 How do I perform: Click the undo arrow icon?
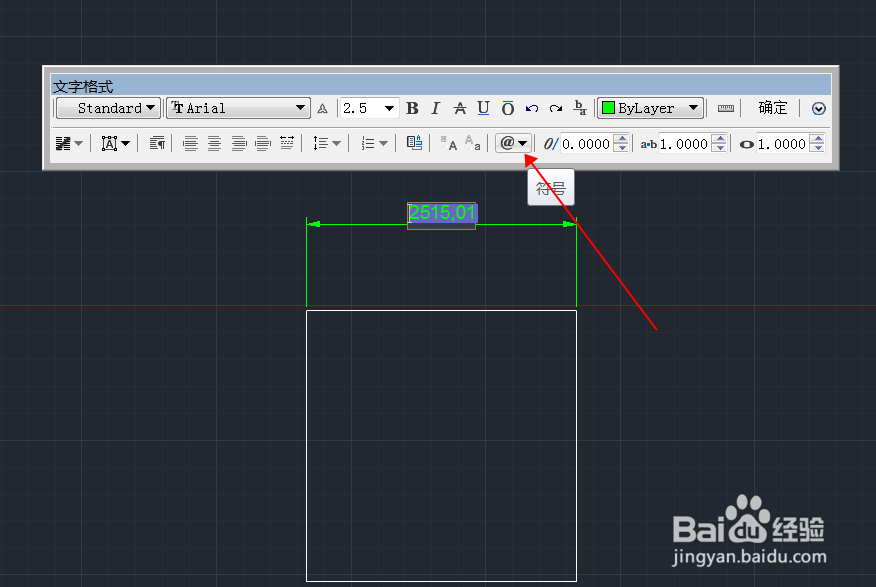pyautogui.click(x=532, y=108)
